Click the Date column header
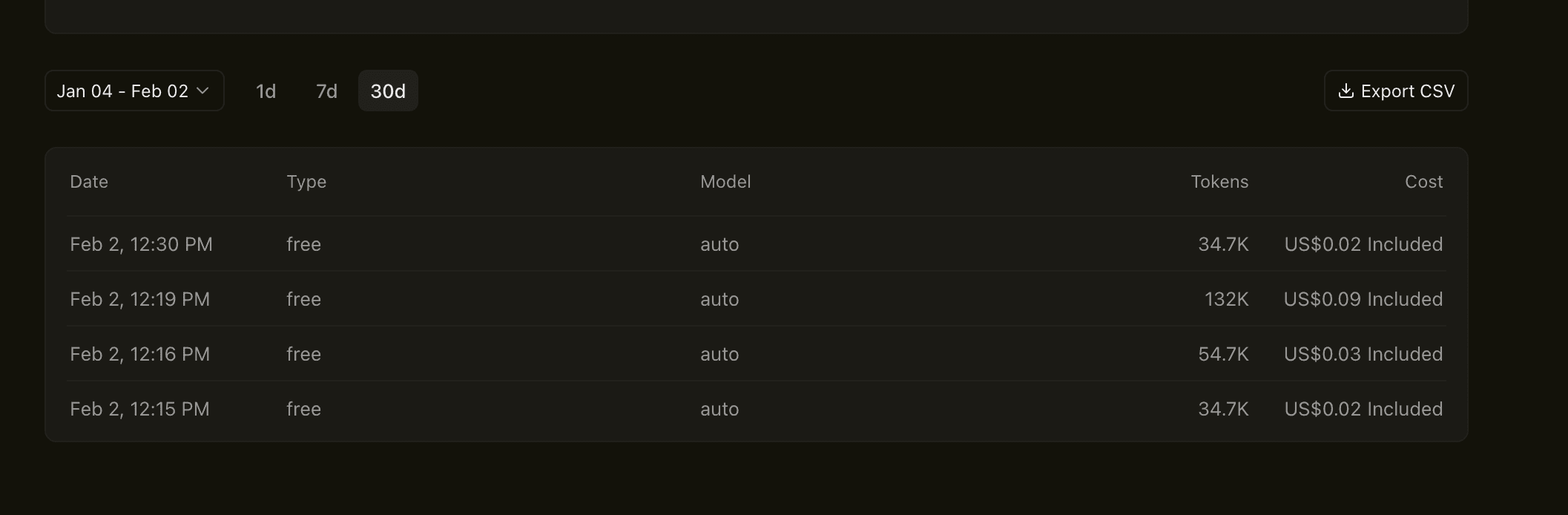This screenshot has height=515, width=1568. click(89, 182)
